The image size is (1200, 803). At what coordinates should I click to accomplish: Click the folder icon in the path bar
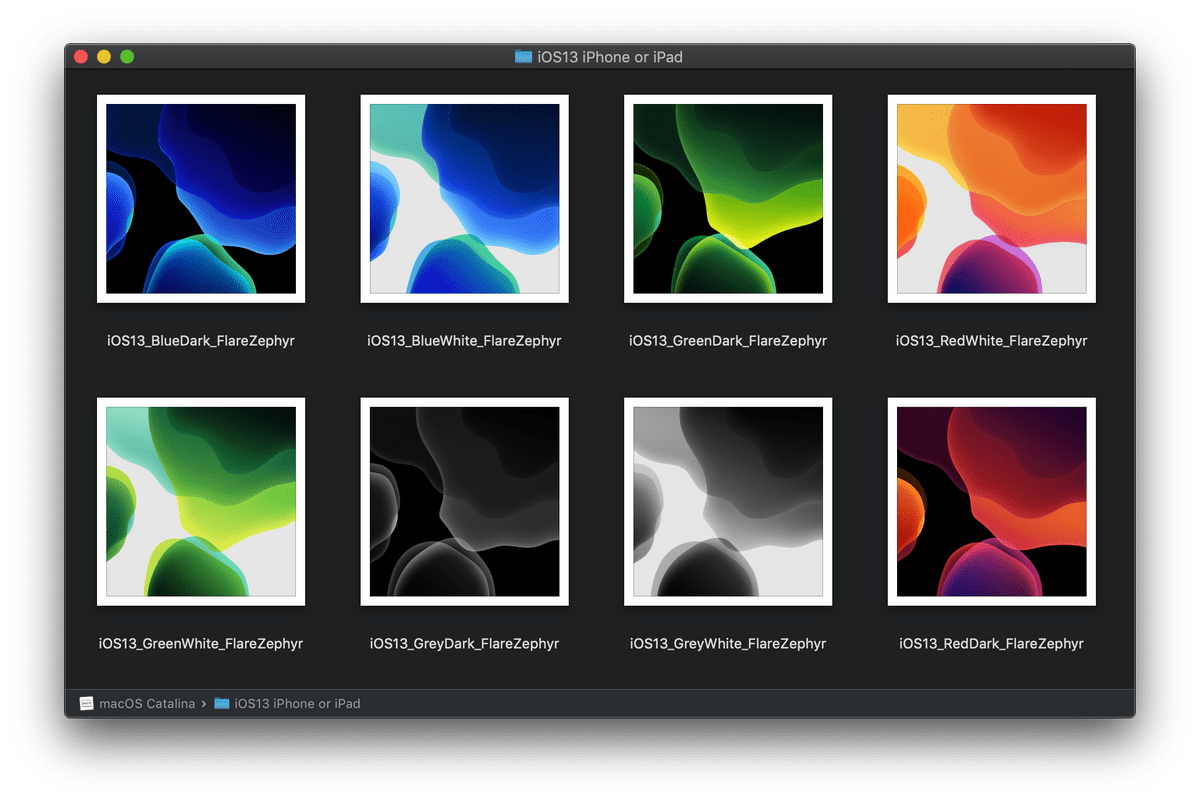tap(222, 704)
